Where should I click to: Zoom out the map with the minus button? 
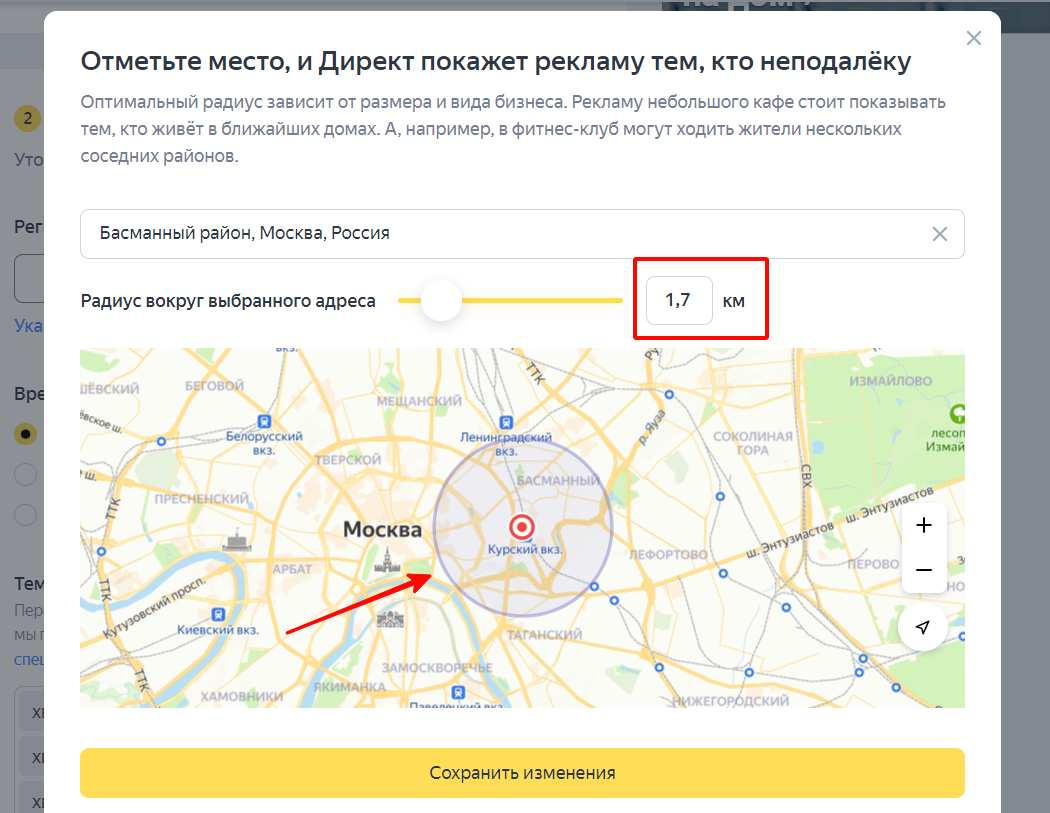coord(923,570)
